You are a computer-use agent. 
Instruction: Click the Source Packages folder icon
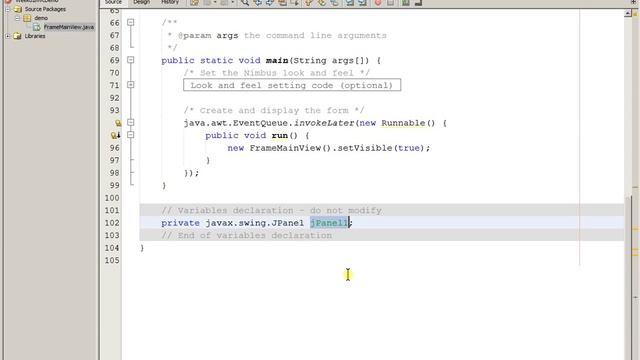[x=18, y=9]
